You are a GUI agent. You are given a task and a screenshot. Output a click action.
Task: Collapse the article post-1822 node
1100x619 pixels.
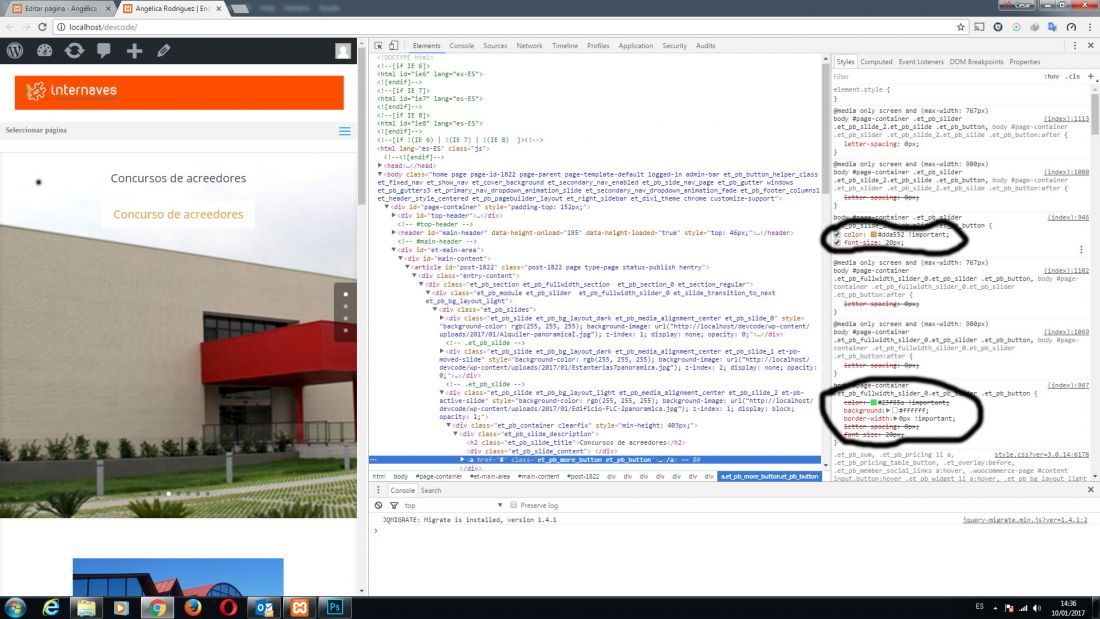click(408, 267)
